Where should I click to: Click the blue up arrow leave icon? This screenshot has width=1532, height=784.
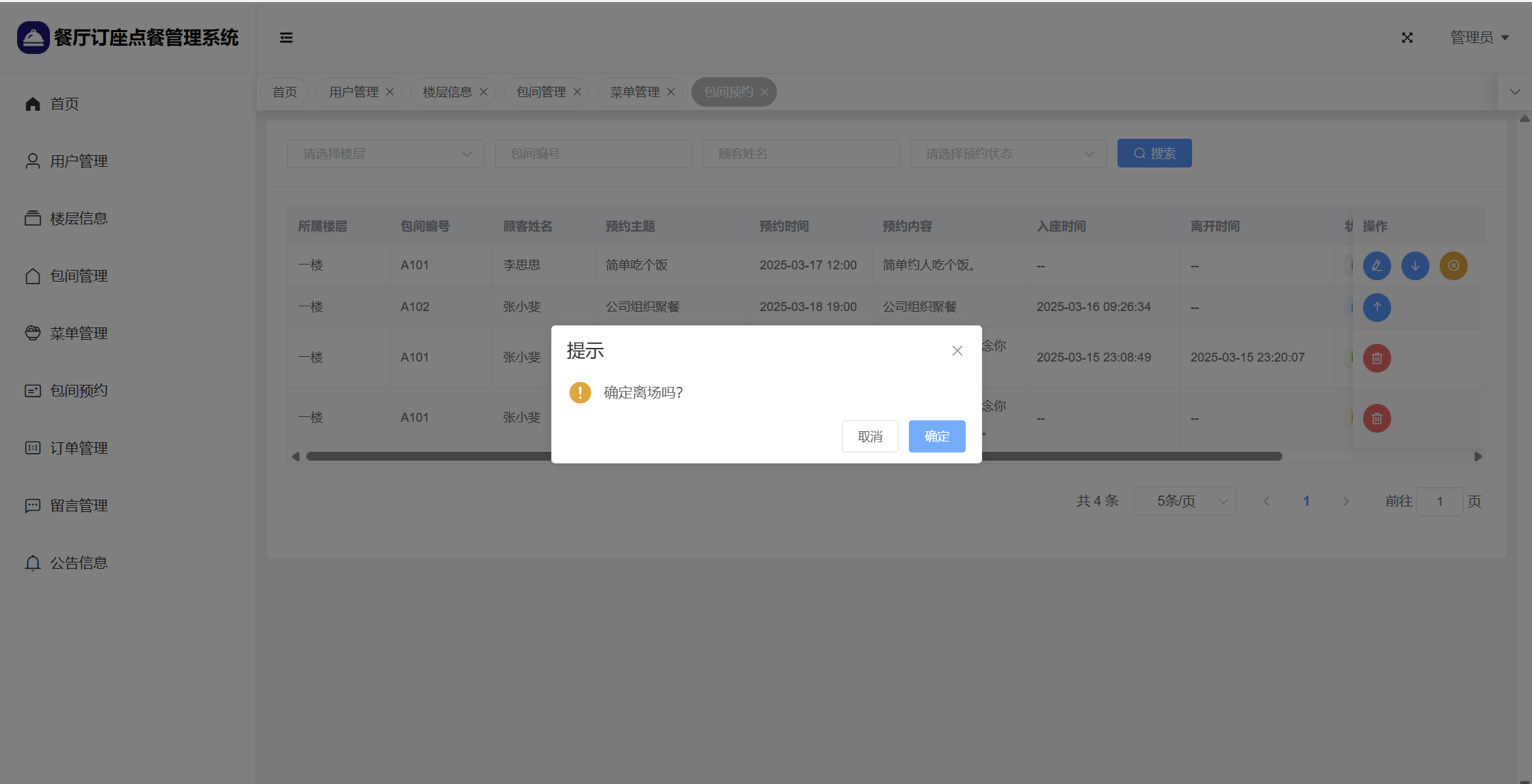[1377, 308]
